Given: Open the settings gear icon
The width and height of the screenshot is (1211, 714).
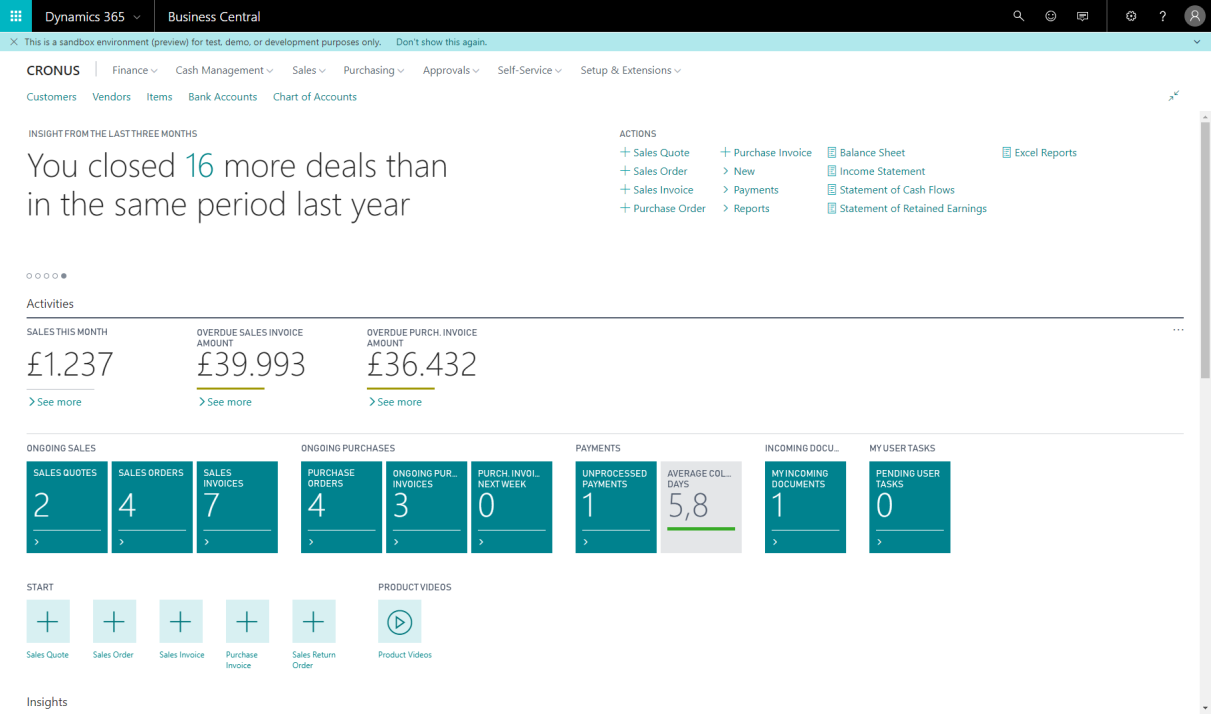Looking at the screenshot, I should click(1131, 16).
